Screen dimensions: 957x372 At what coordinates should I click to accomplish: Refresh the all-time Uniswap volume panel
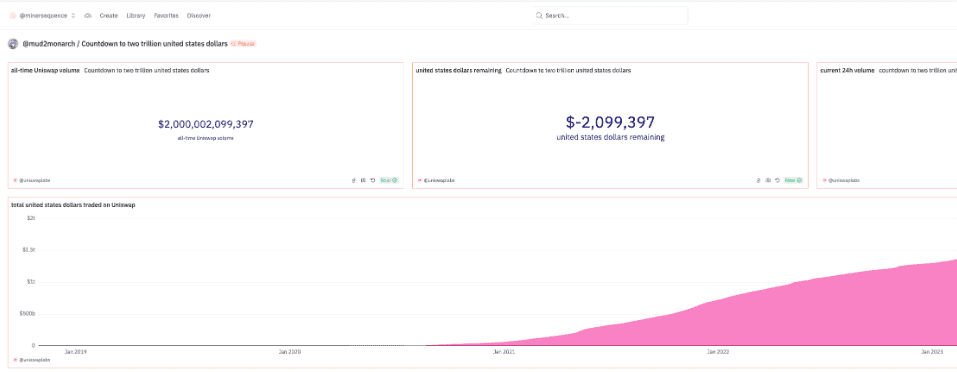[x=372, y=181]
